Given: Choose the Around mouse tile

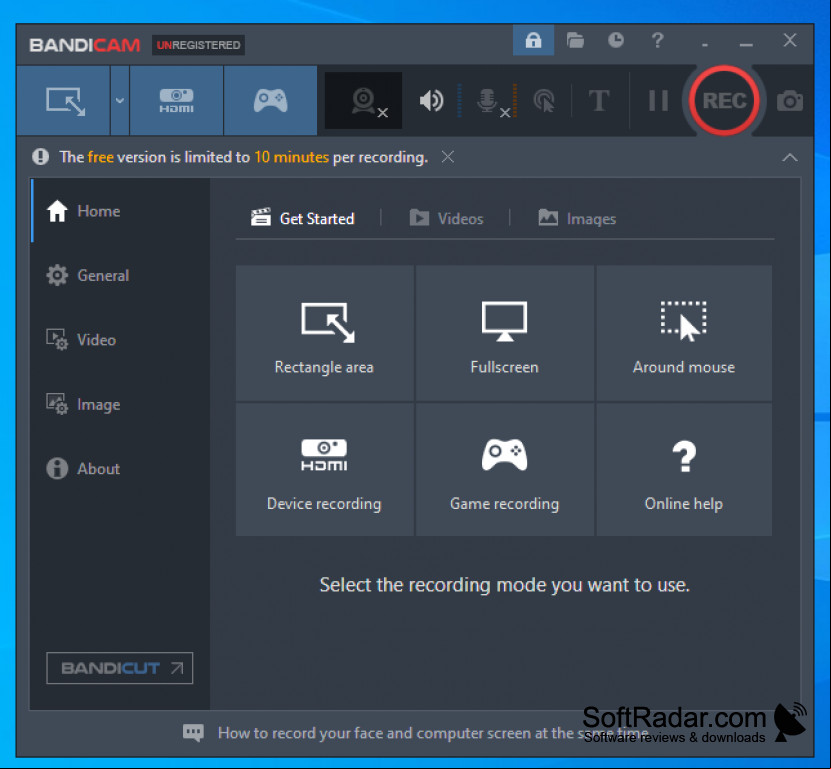Looking at the screenshot, I should point(684,333).
